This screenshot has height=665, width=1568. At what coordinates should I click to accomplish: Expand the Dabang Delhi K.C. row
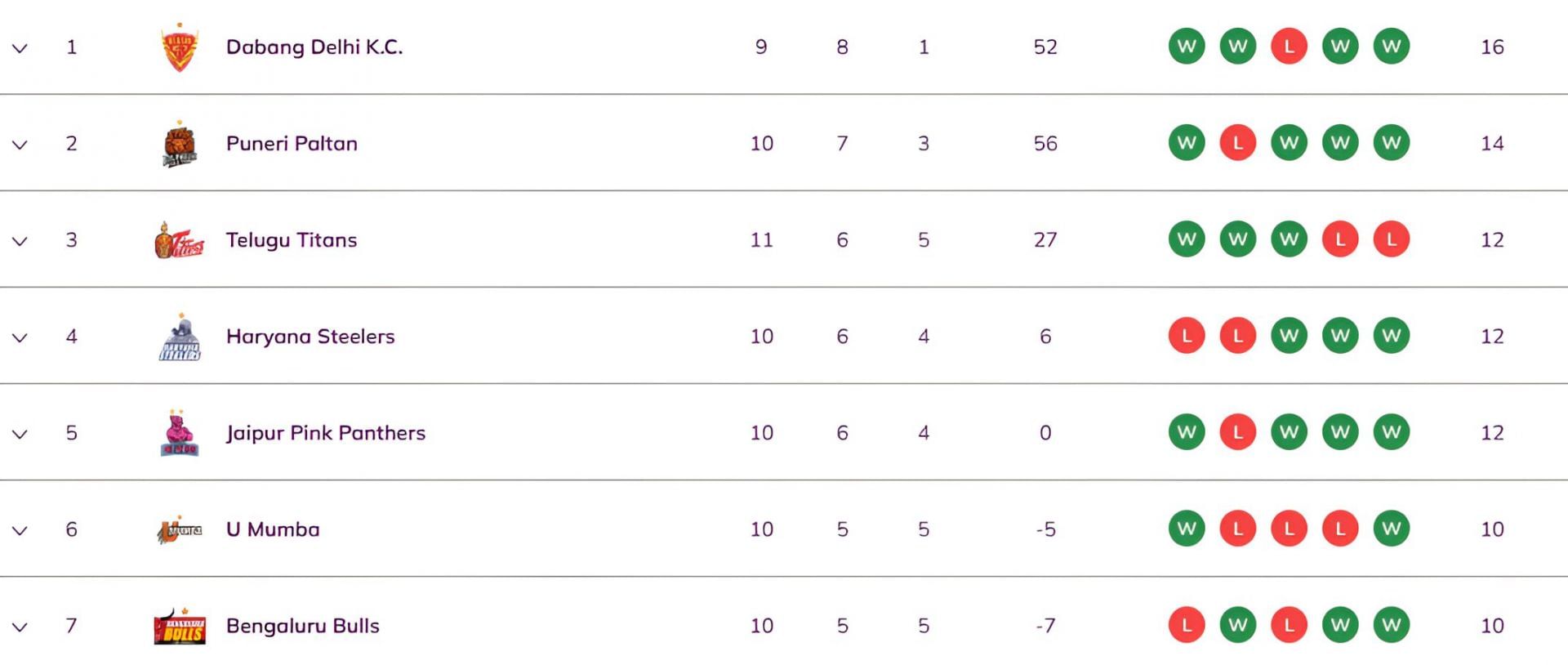(20, 48)
